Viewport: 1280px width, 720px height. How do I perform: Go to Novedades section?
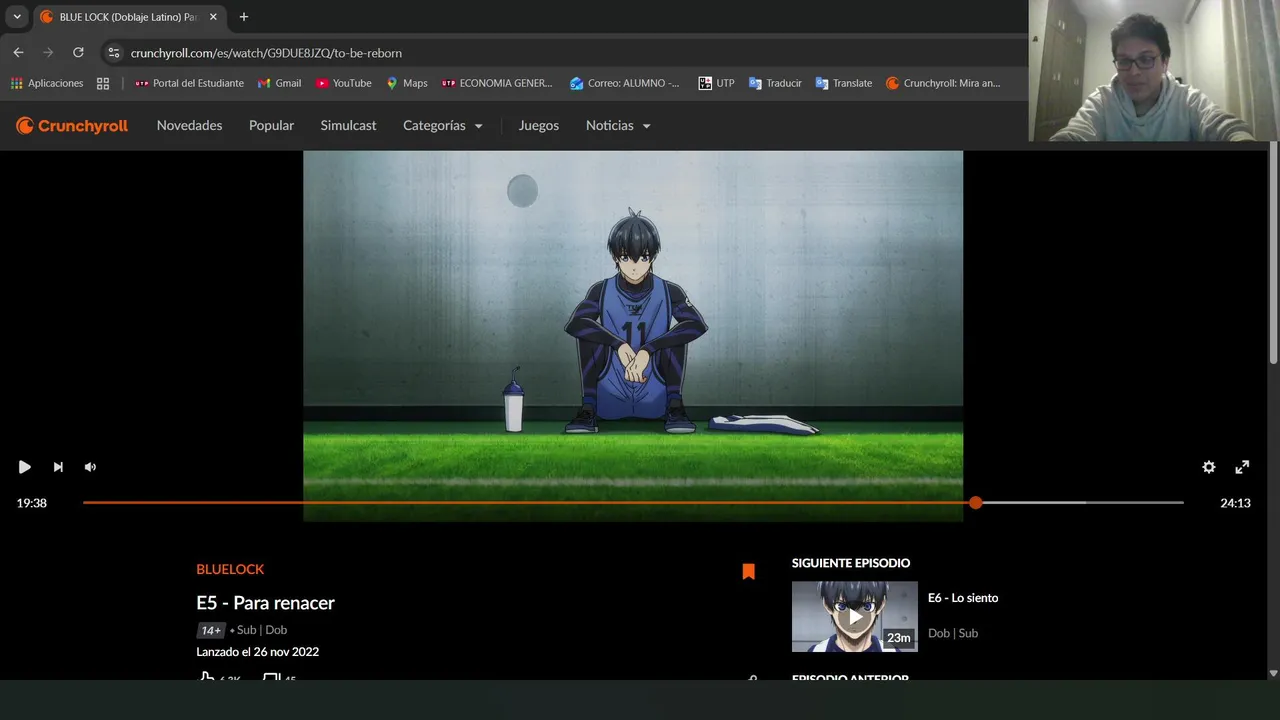click(x=189, y=125)
